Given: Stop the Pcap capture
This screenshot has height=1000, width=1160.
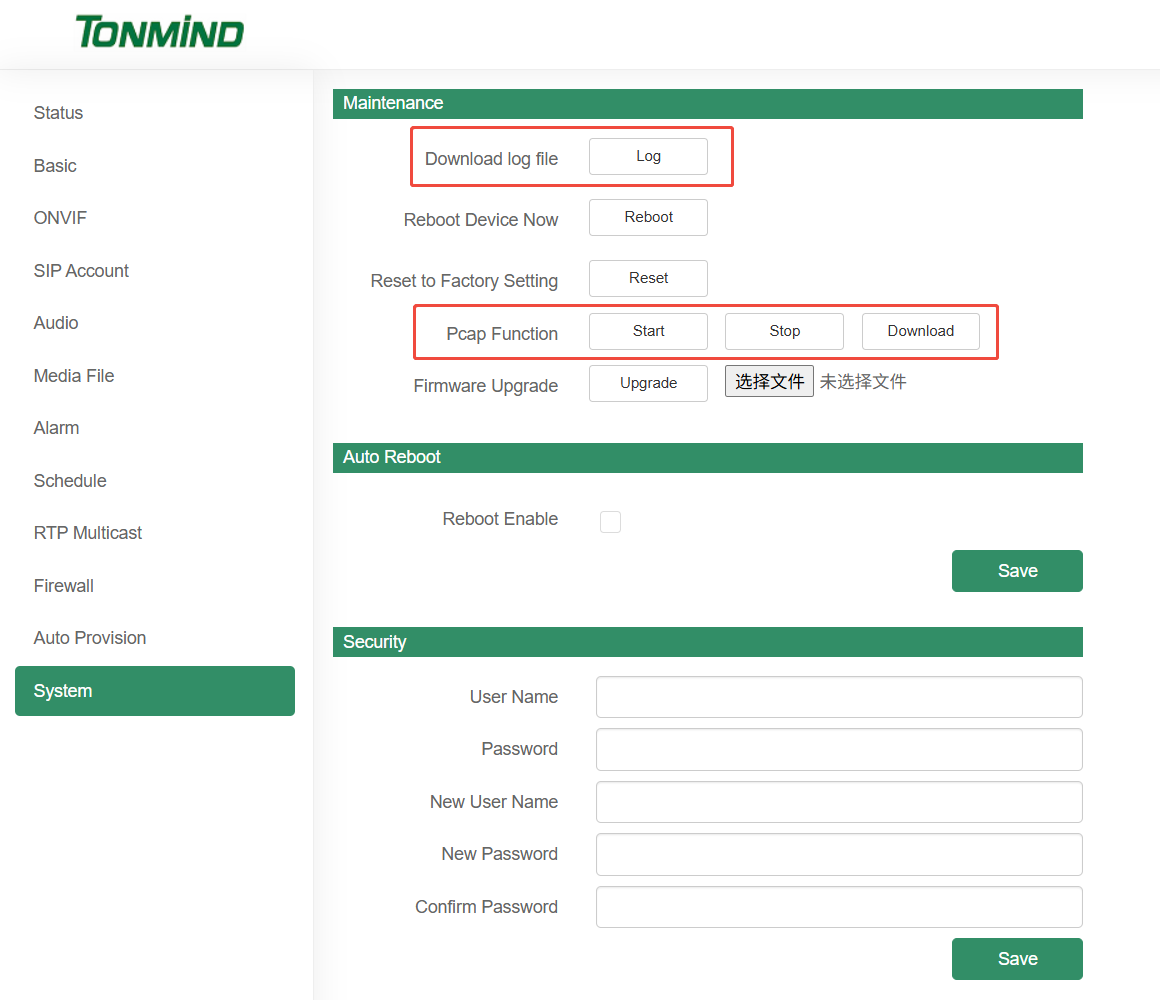Looking at the screenshot, I should tap(784, 331).
